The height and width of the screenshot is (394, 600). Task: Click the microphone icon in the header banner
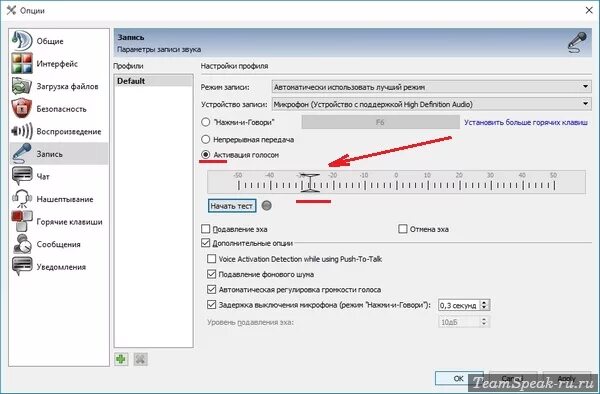tap(577, 43)
